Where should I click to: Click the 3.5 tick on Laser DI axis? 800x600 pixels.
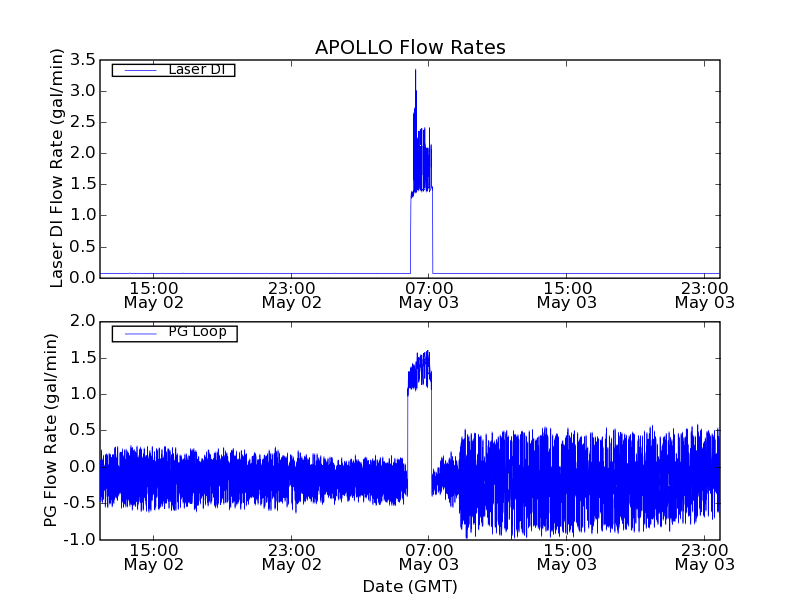(x=83, y=60)
